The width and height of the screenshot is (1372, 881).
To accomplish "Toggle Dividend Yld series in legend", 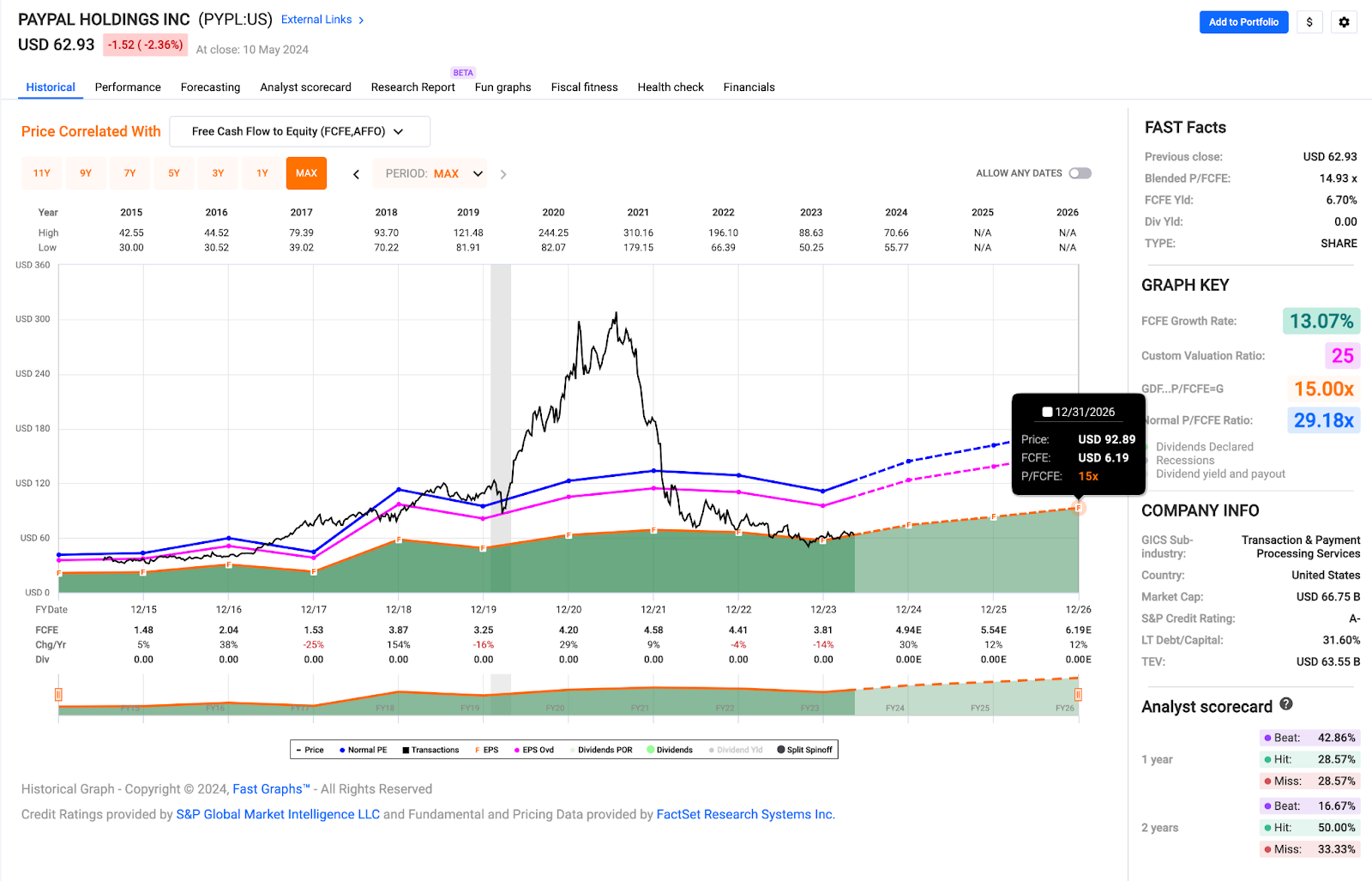I will (736, 750).
